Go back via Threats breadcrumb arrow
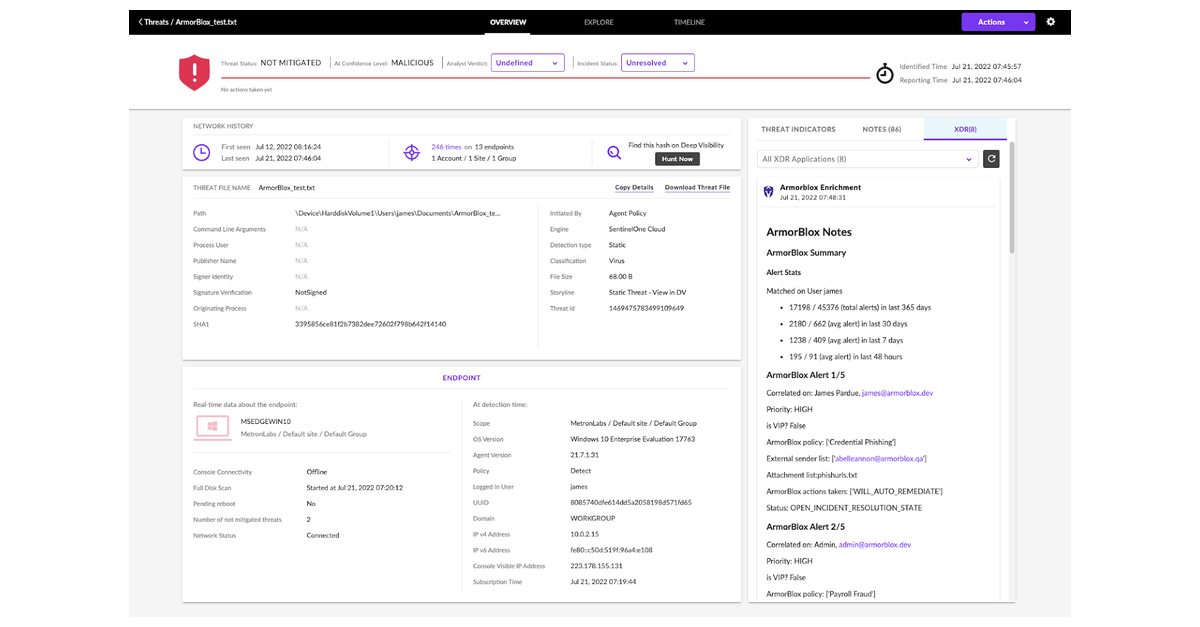This screenshot has width=1200, height=627. (x=141, y=22)
